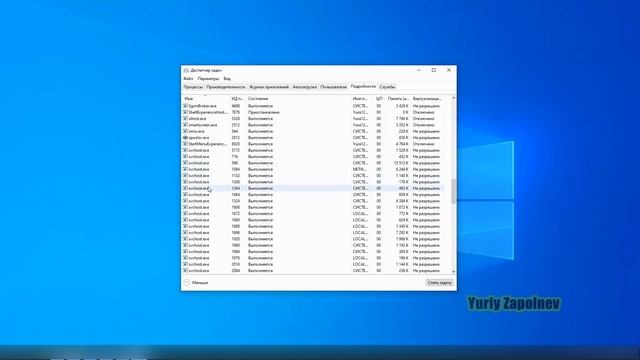Open the Журнал приложений tab

269,87
